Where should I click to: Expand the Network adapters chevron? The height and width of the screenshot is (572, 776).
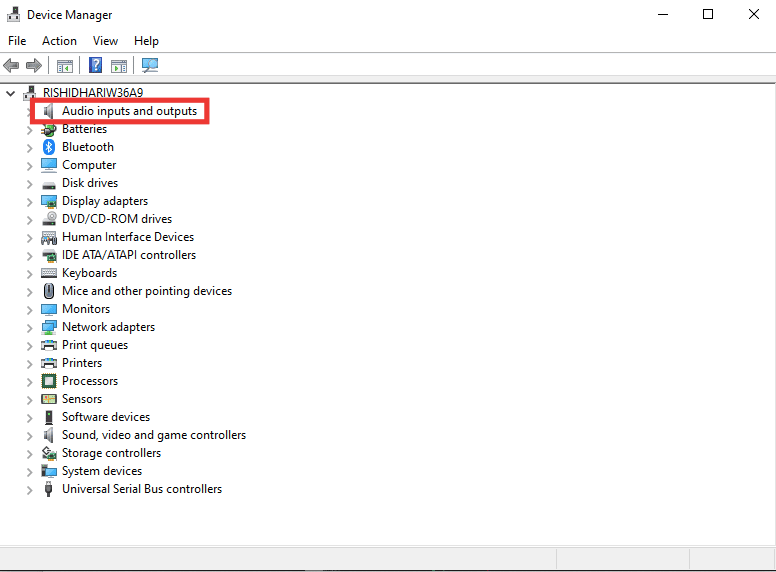click(29, 328)
